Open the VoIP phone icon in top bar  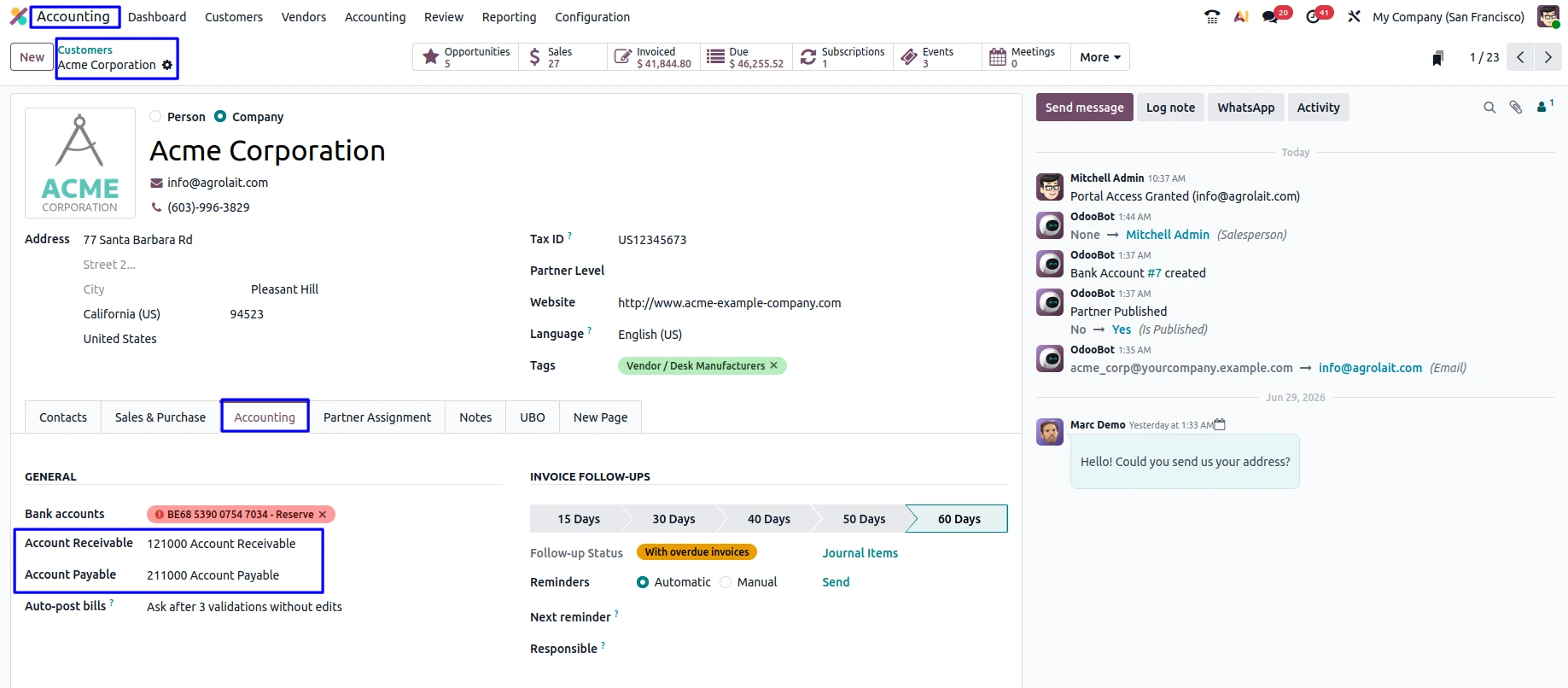1212,16
